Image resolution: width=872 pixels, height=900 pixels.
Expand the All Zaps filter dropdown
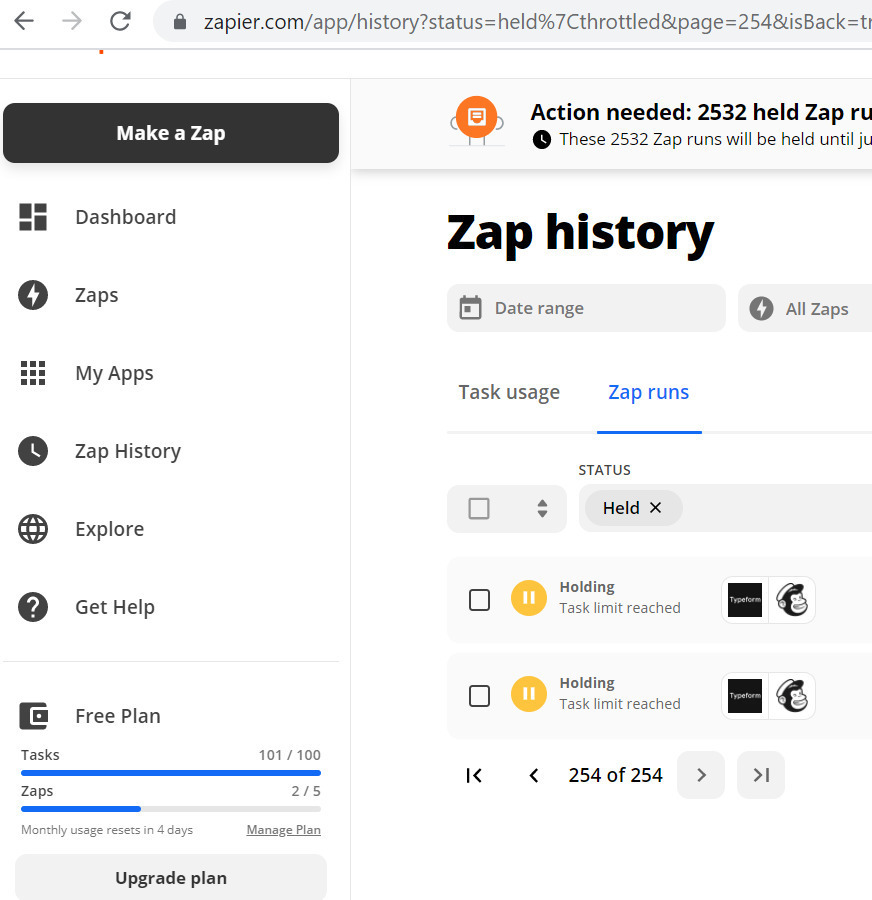[x=805, y=308]
